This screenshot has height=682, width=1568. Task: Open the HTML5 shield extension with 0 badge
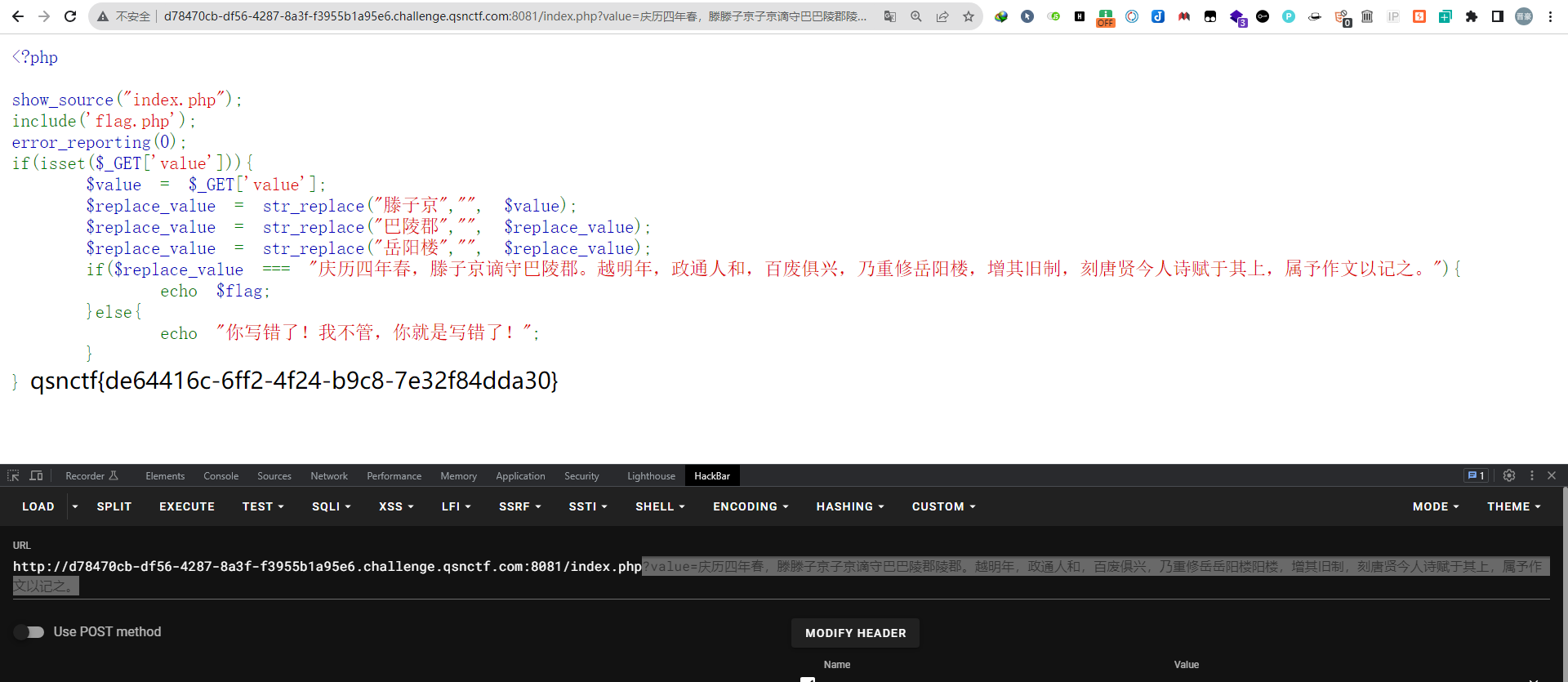coord(1342,18)
